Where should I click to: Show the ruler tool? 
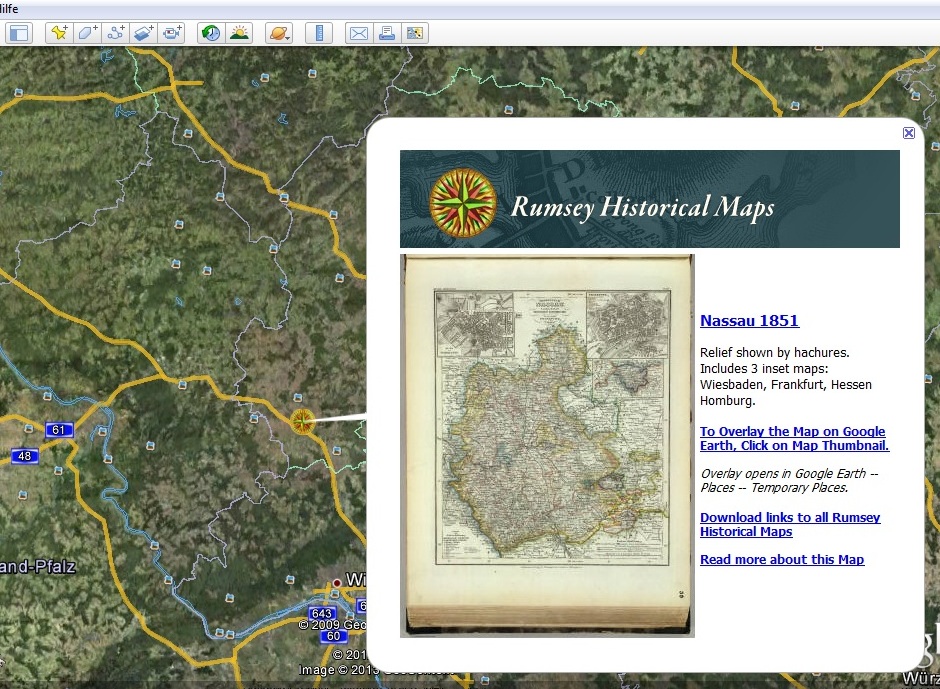tap(319, 33)
